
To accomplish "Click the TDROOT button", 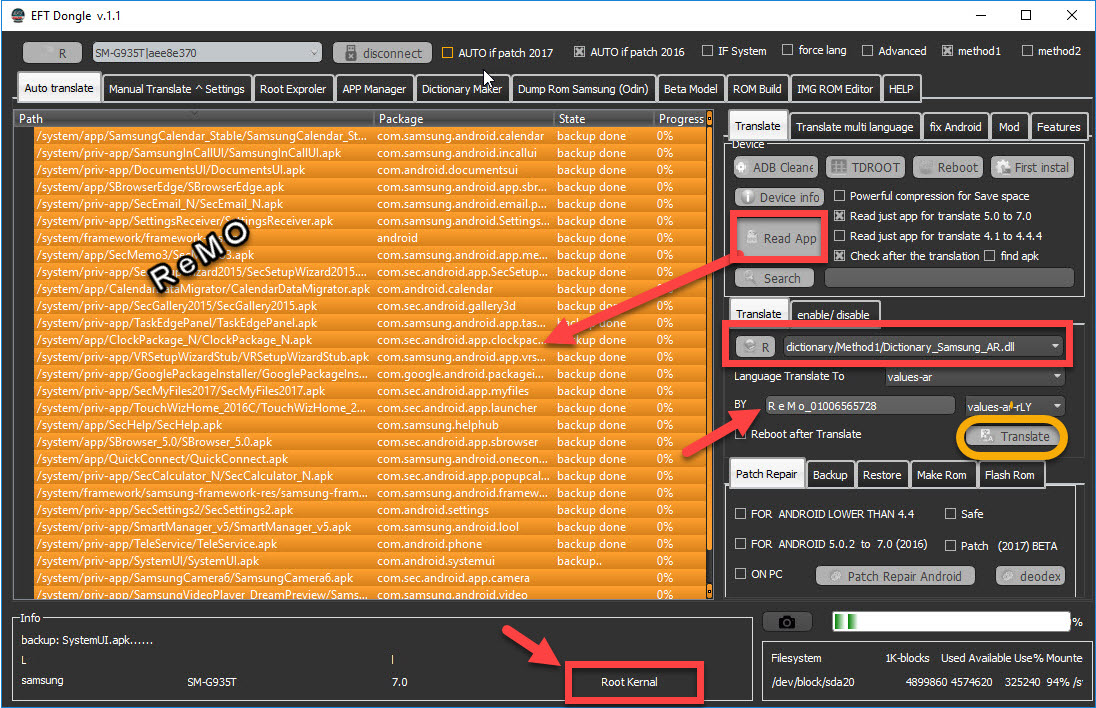I will click(865, 168).
